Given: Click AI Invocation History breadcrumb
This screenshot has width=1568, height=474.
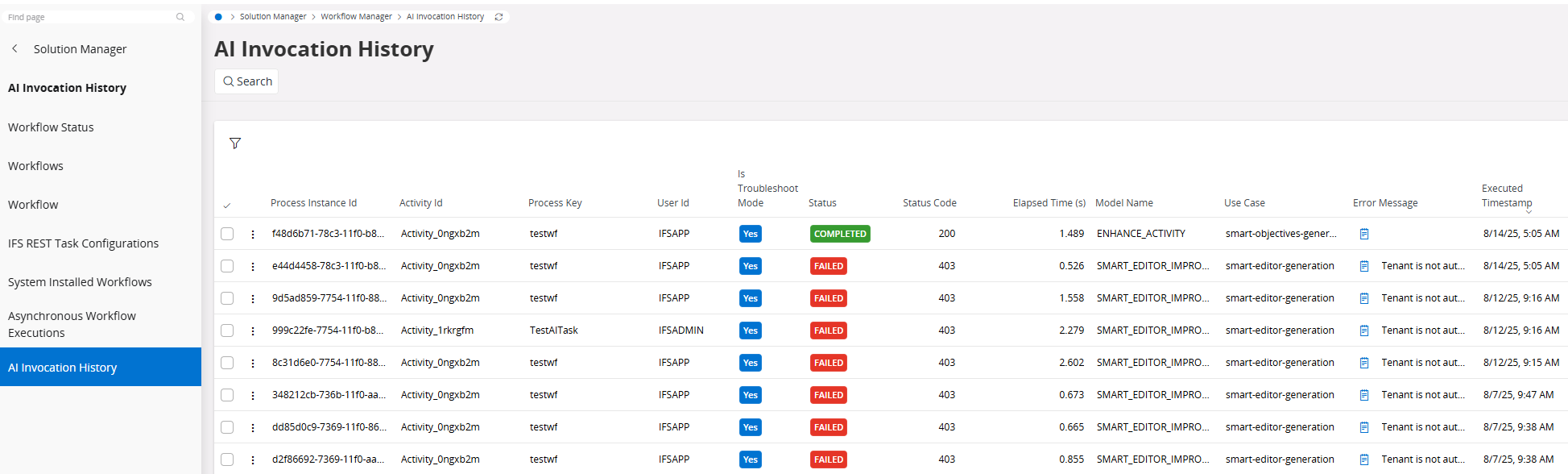Looking at the screenshot, I should click(x=445, y=17).
